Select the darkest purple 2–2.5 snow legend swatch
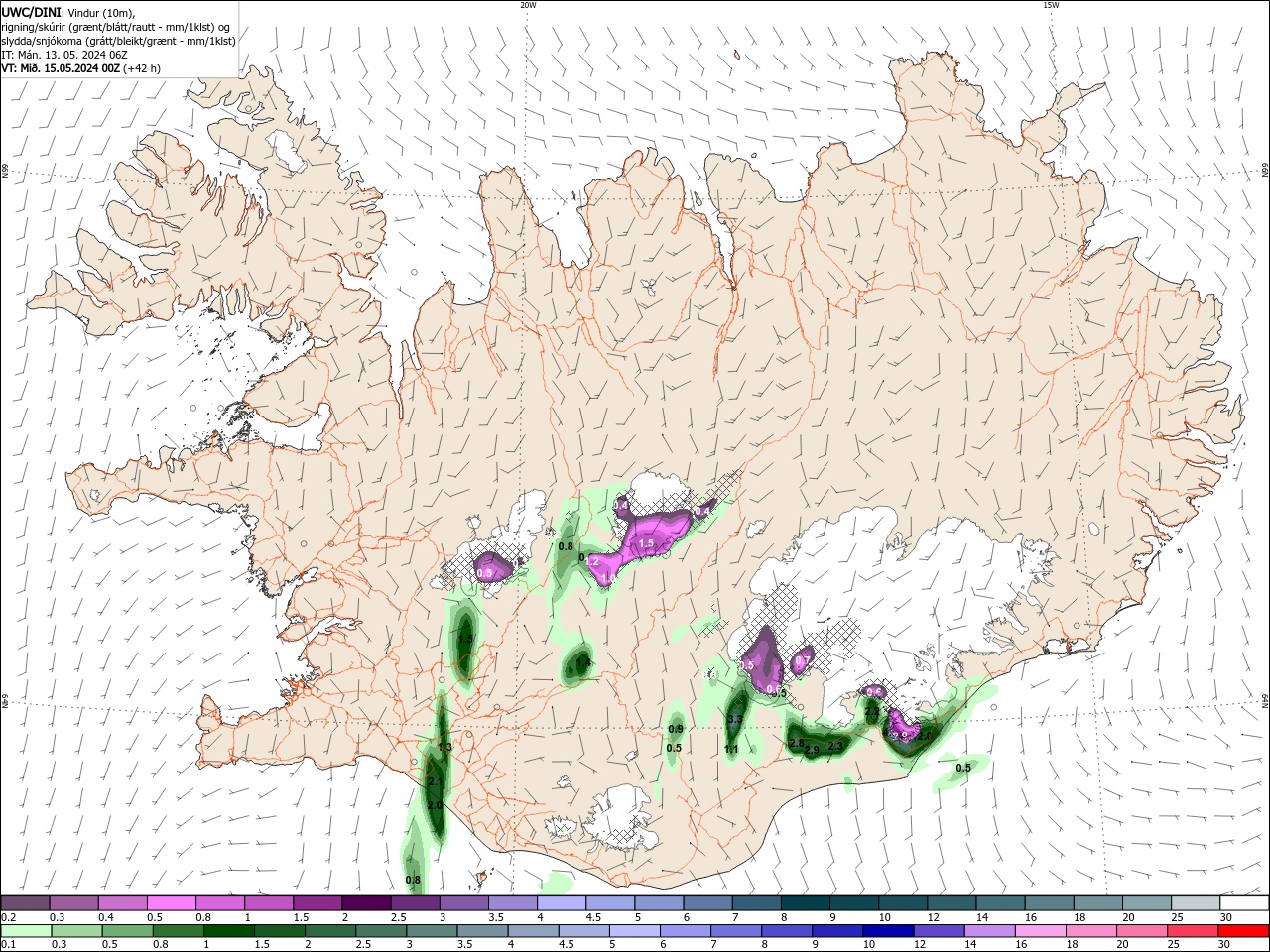The height and width of the screenshot is (952, 1270). click(365, 902)
